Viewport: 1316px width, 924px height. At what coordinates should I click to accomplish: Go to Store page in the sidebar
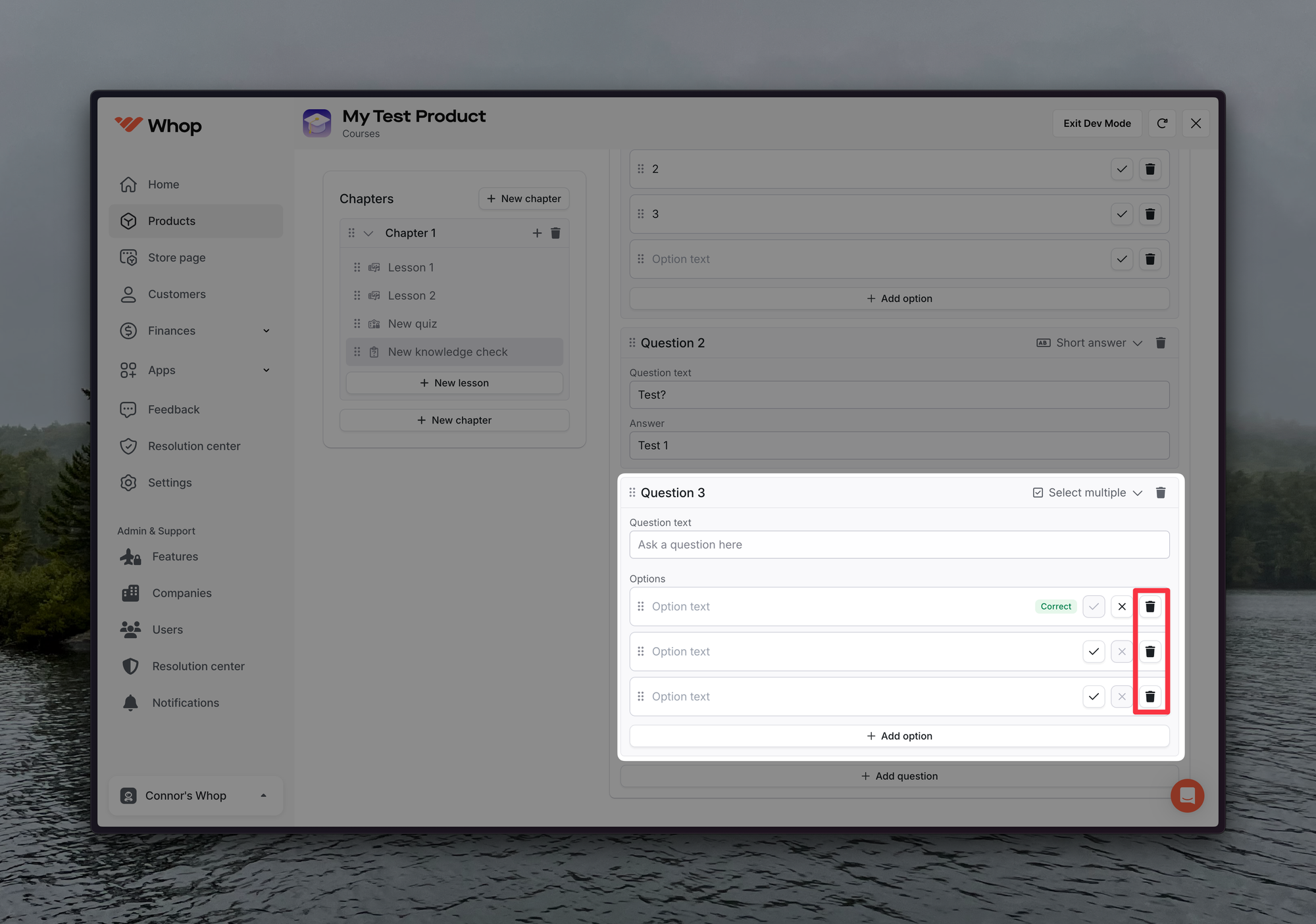point(176,258)
